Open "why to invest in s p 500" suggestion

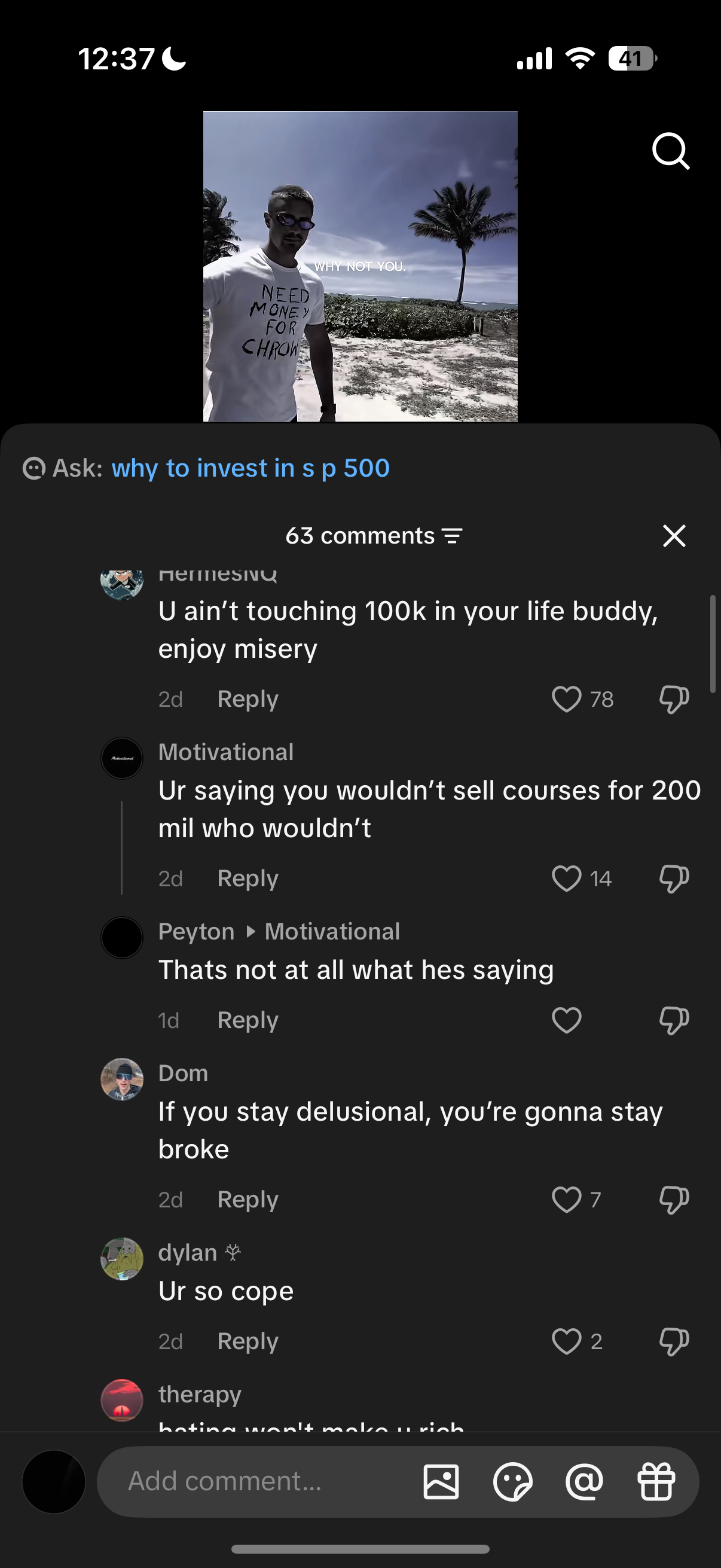coord(250,468)
